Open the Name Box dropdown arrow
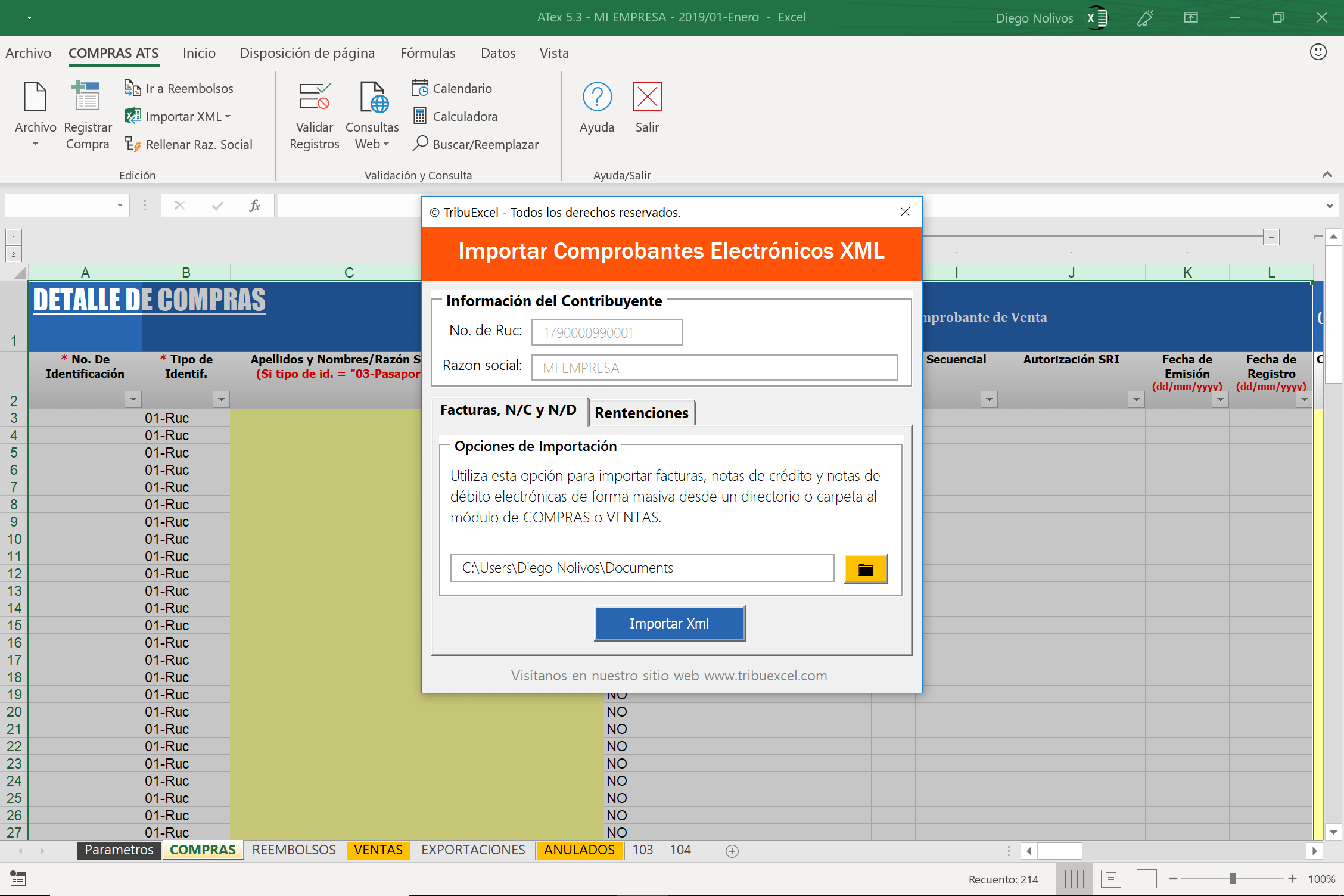The image size is (1344, 896). click(120, 206)
